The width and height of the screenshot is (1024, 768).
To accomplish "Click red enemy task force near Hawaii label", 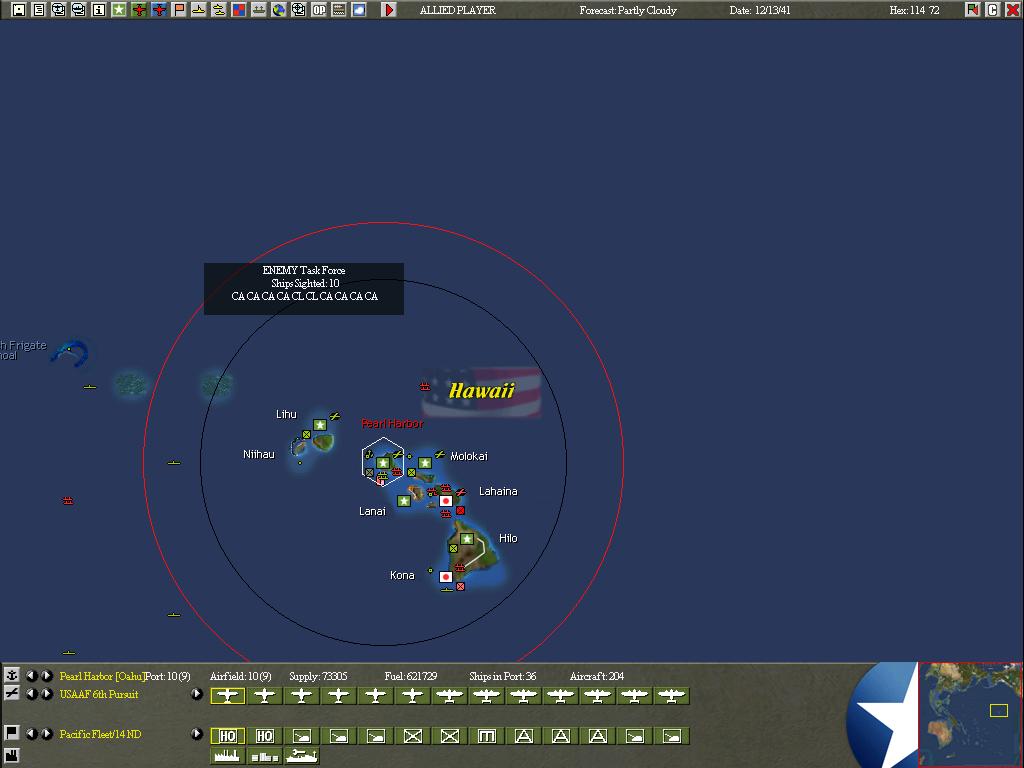I will 425,387.
